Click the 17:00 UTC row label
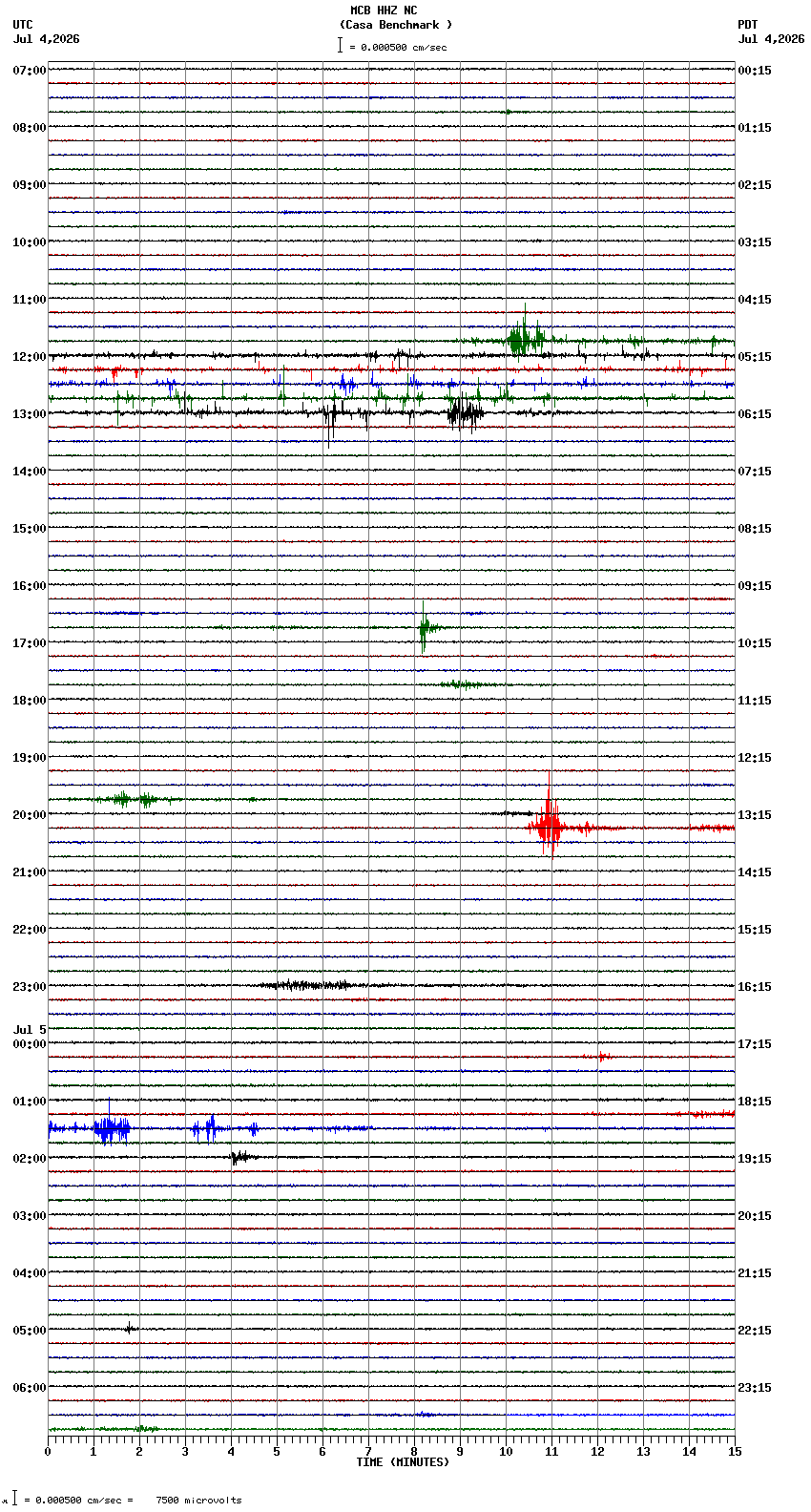The width and height of the screenshot is (811, 1512). pos(30,643)
